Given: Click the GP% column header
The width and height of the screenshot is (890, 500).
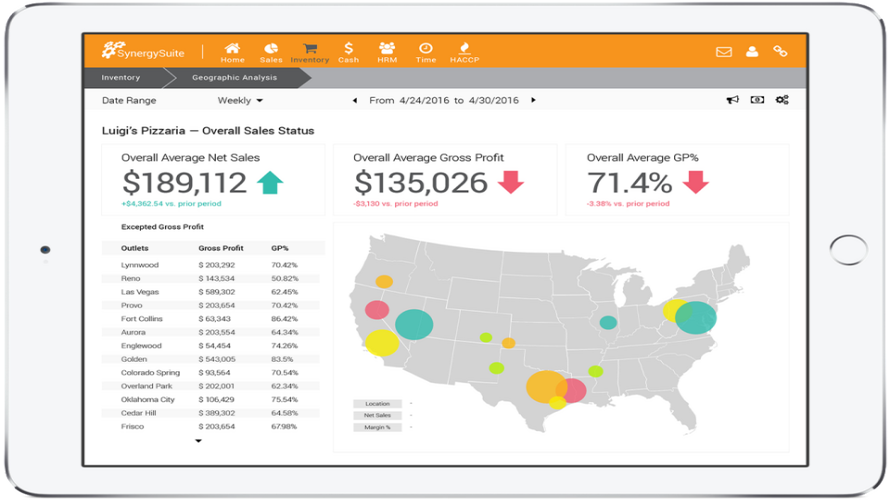Looking at the screenshot, I should pyautogui.click(x=280, y=248).
